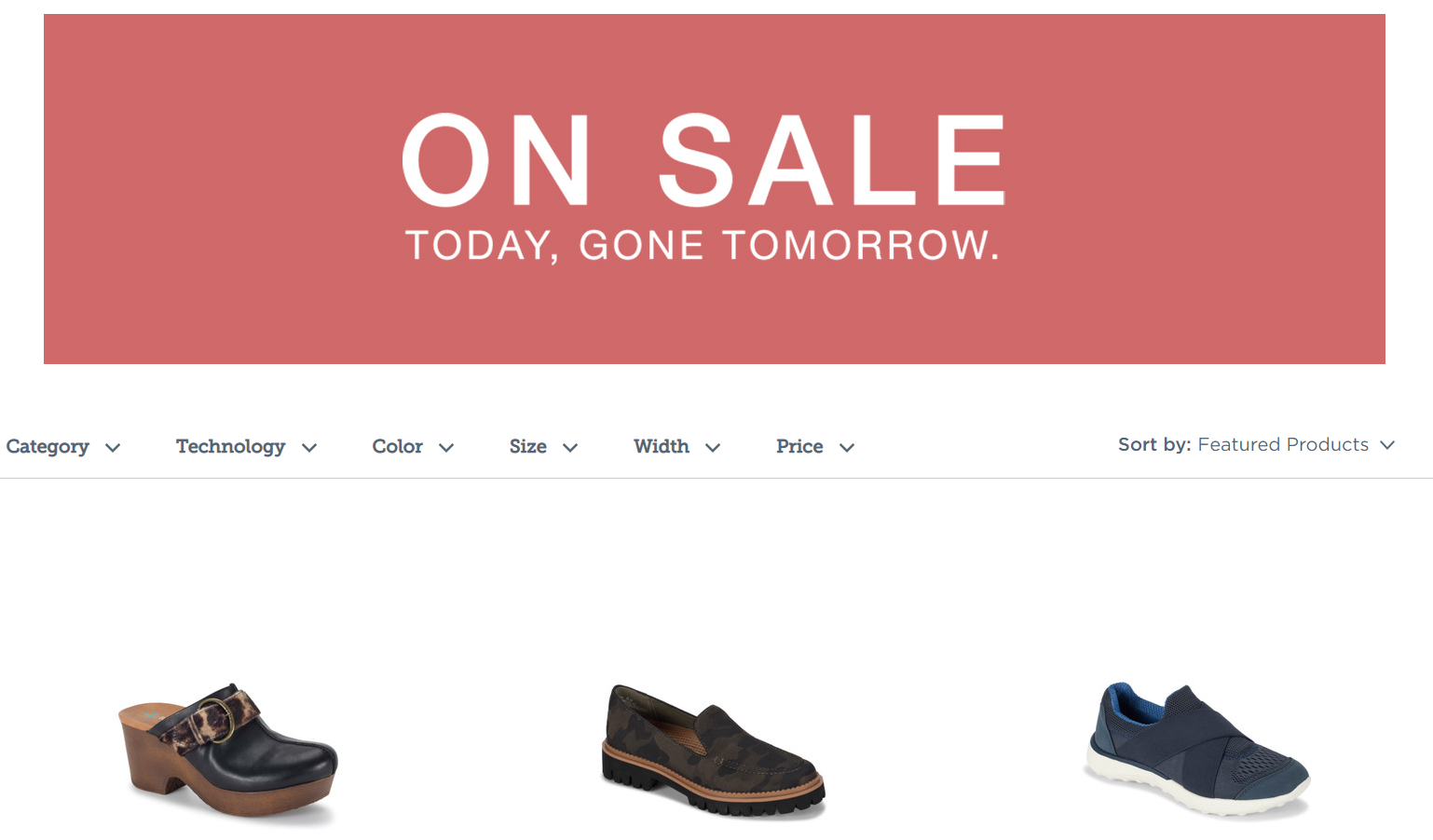The height and width of the screenshot is (840, 1433).
Task: Open the Category filter dropdown
Action: click(63, 447)
